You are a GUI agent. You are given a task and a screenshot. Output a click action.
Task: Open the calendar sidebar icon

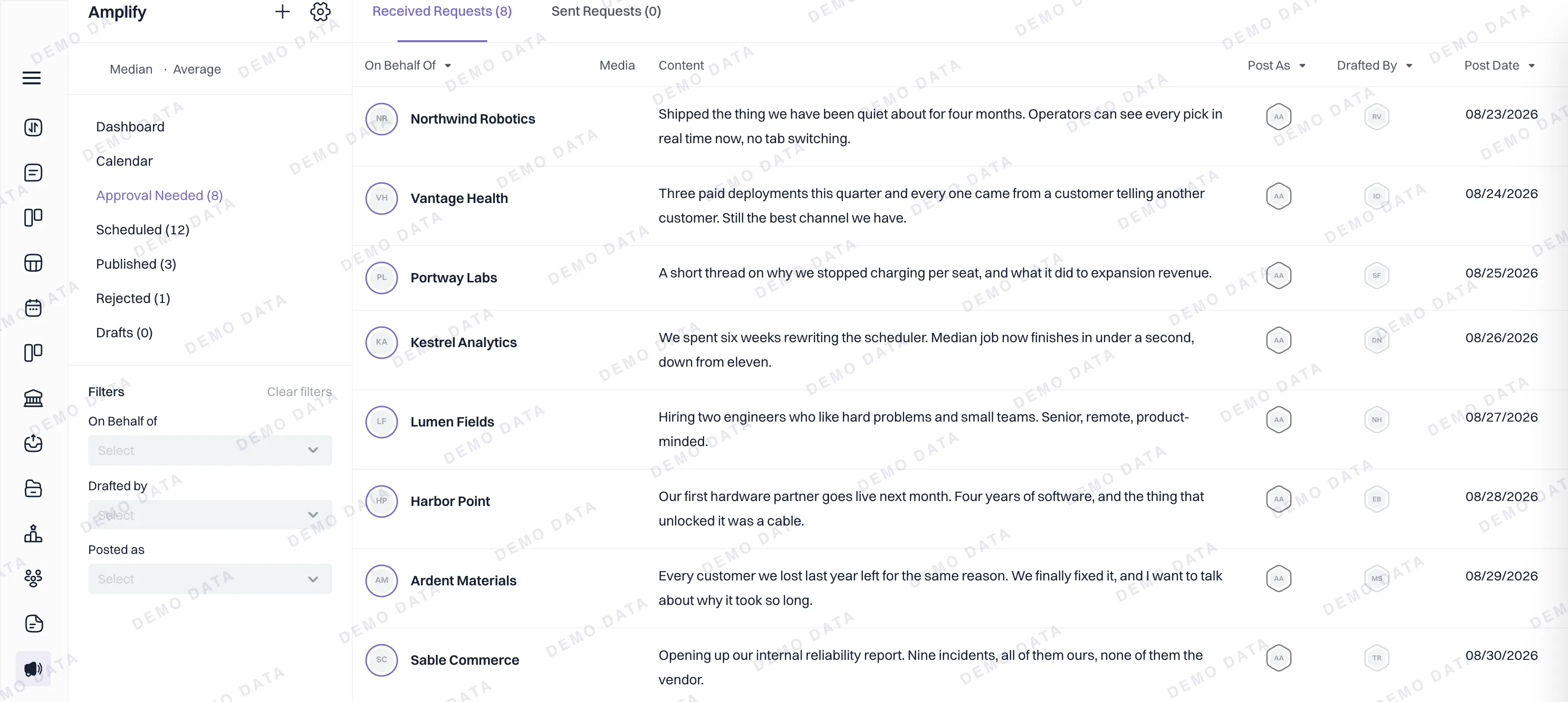point(33,308)
